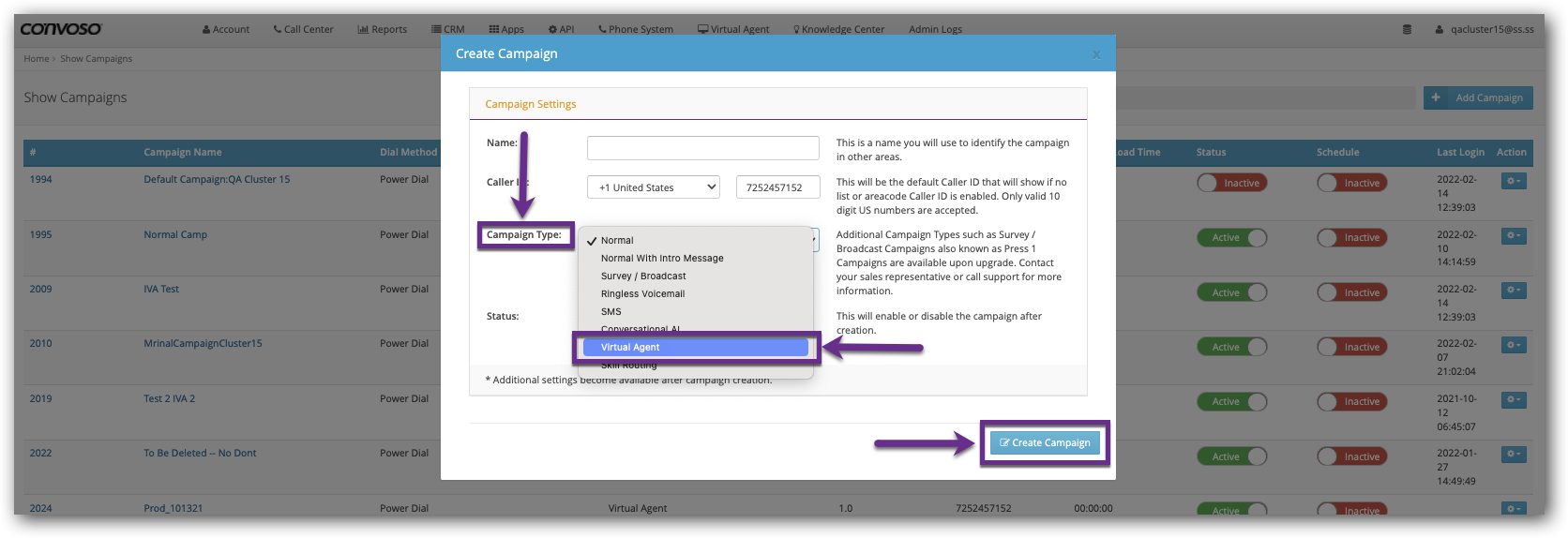Click the campaign Name input field
Viewport: 1568px width, 538px height.
702,148
